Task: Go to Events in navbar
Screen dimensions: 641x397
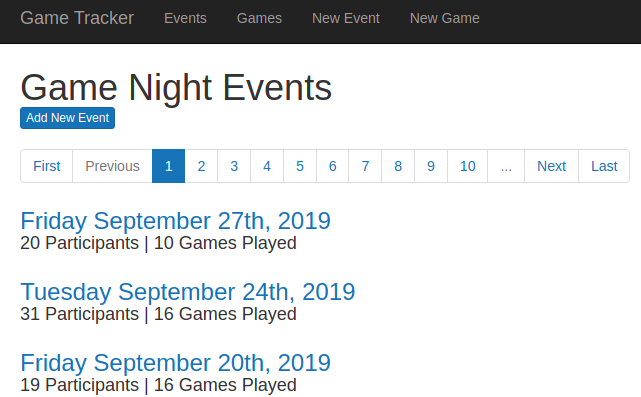Action: pos(185,18)
